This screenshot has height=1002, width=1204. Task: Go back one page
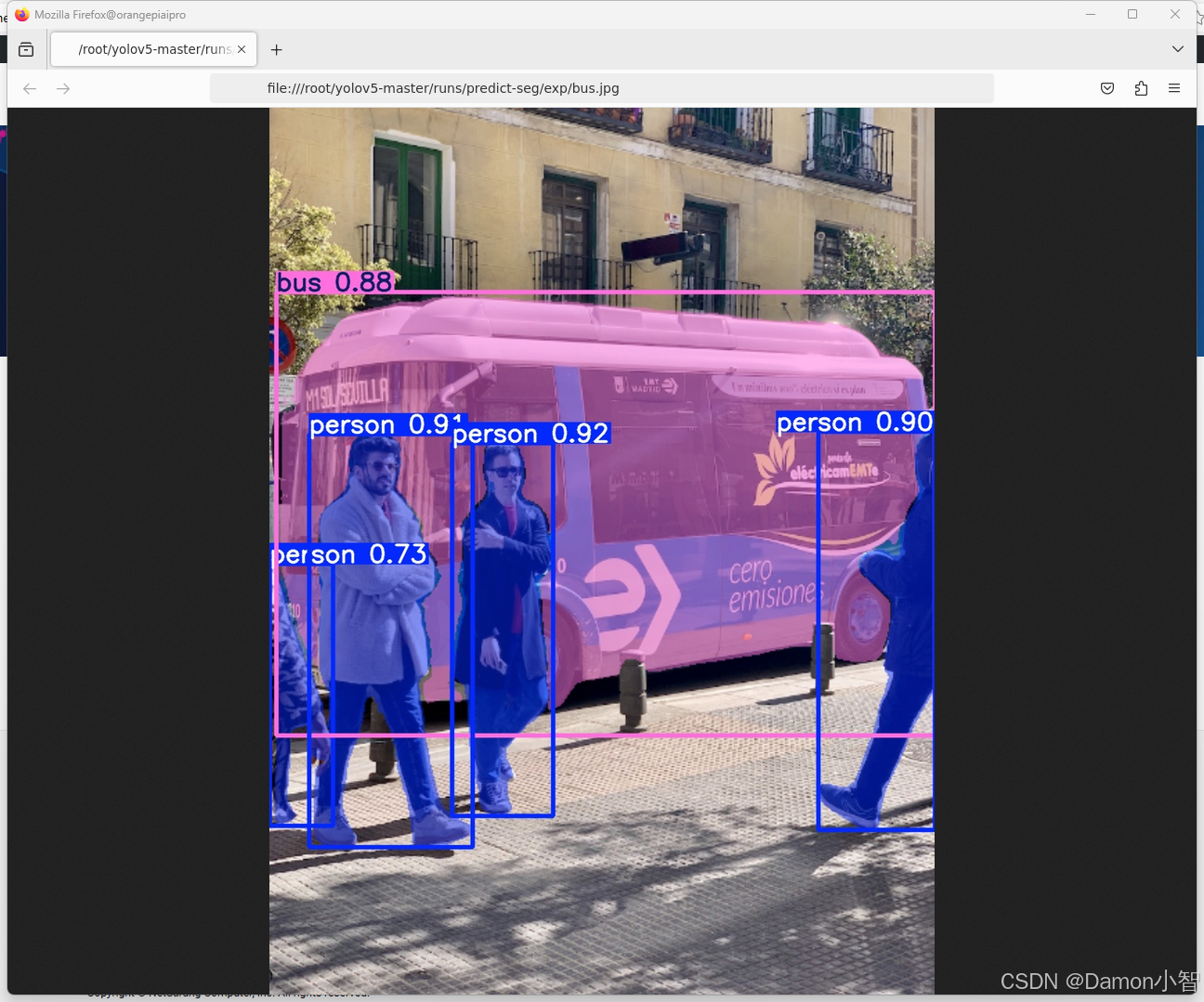30,88
